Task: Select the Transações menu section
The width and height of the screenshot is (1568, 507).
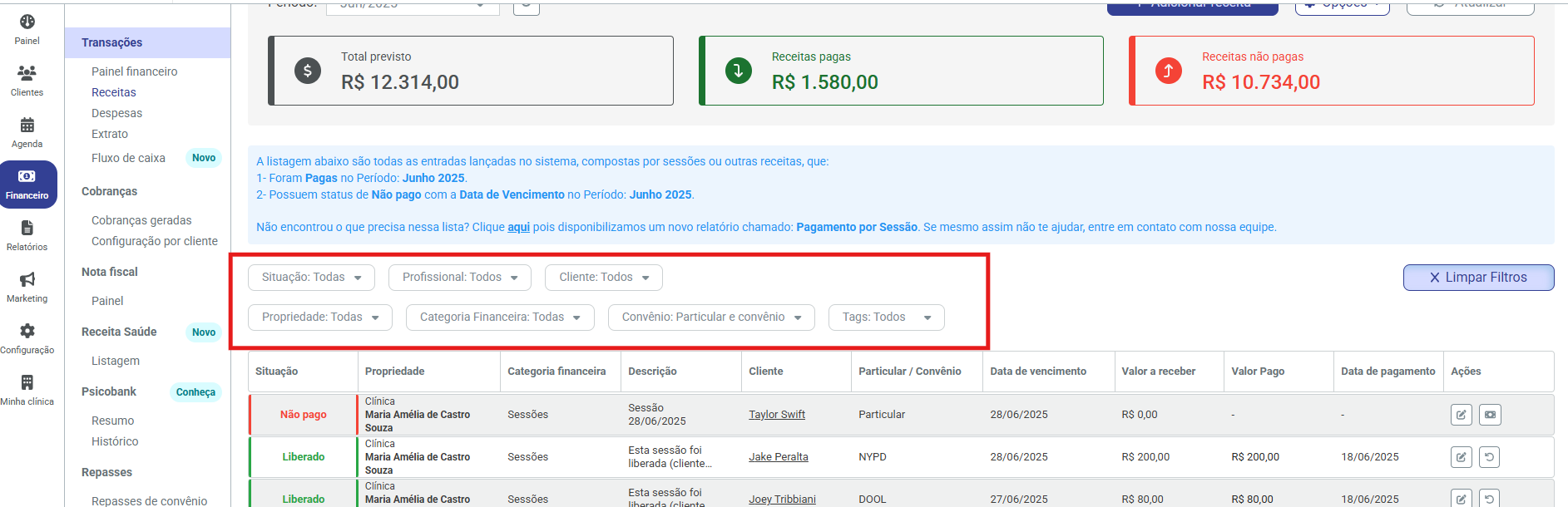Action: click(148, 42)
